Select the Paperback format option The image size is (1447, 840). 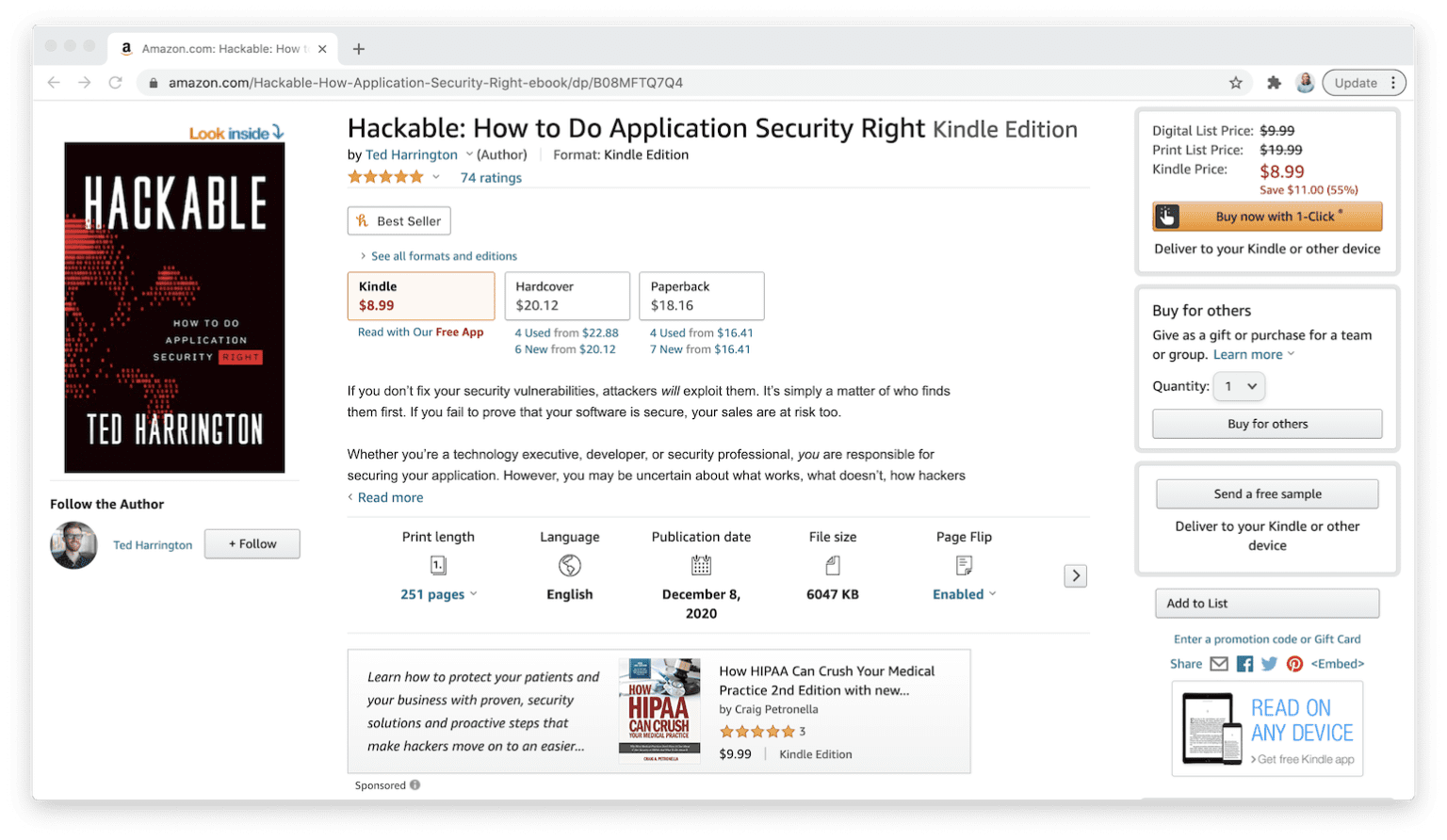pos(701,296)
